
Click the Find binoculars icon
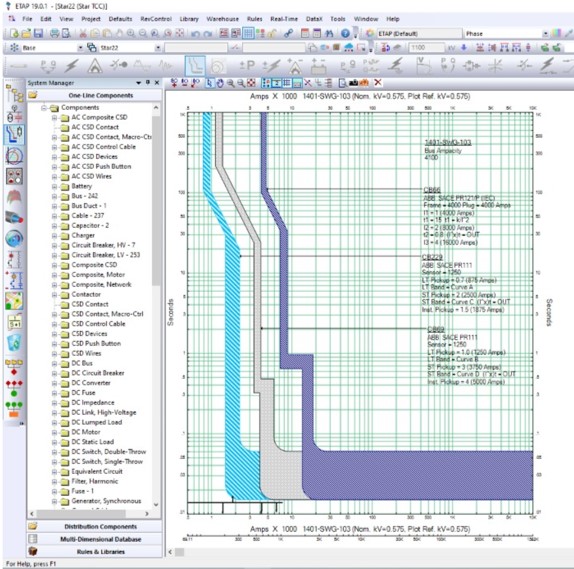(329, 34)
